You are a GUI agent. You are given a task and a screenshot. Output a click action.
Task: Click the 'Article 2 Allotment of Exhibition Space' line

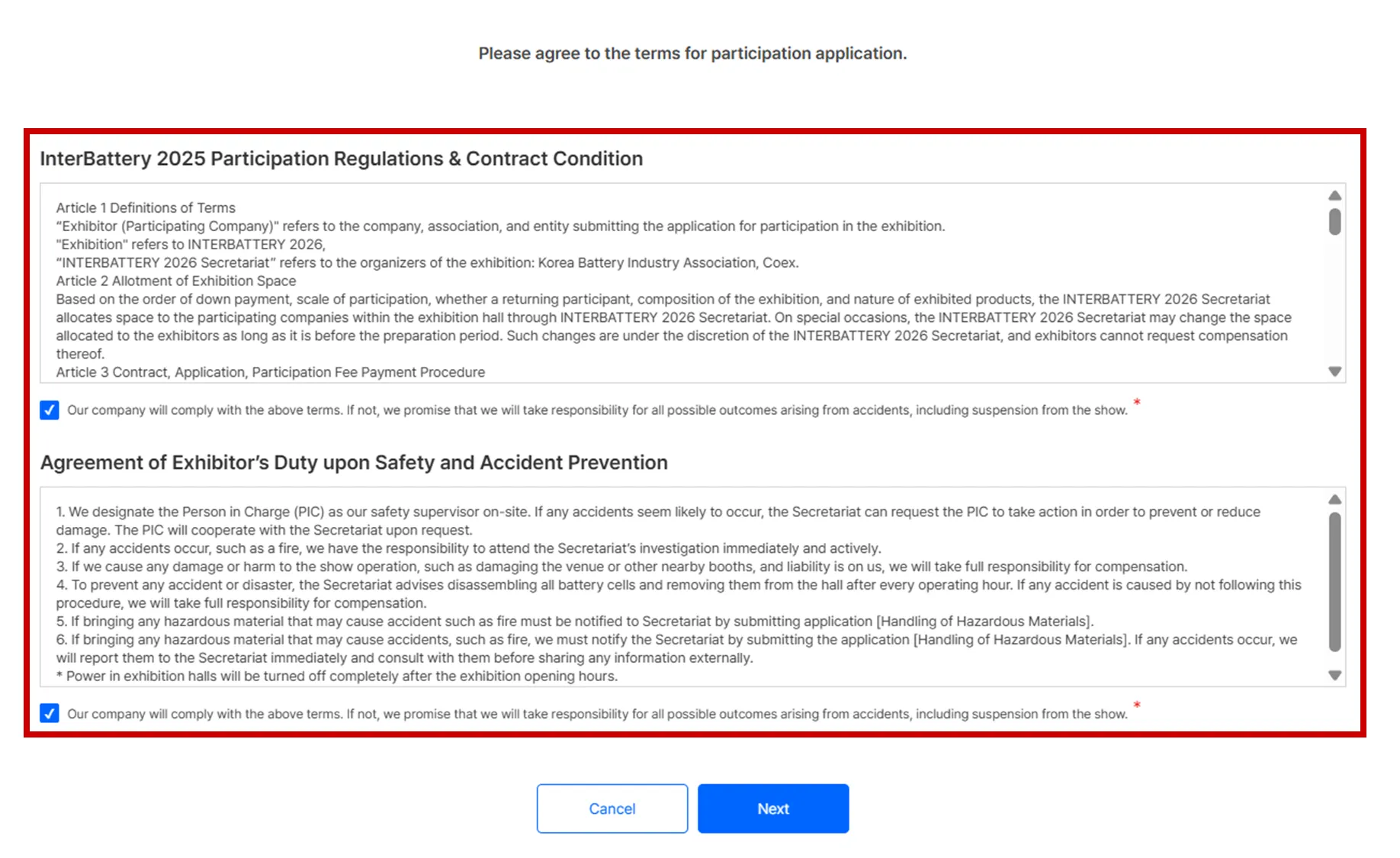point(176,281)
